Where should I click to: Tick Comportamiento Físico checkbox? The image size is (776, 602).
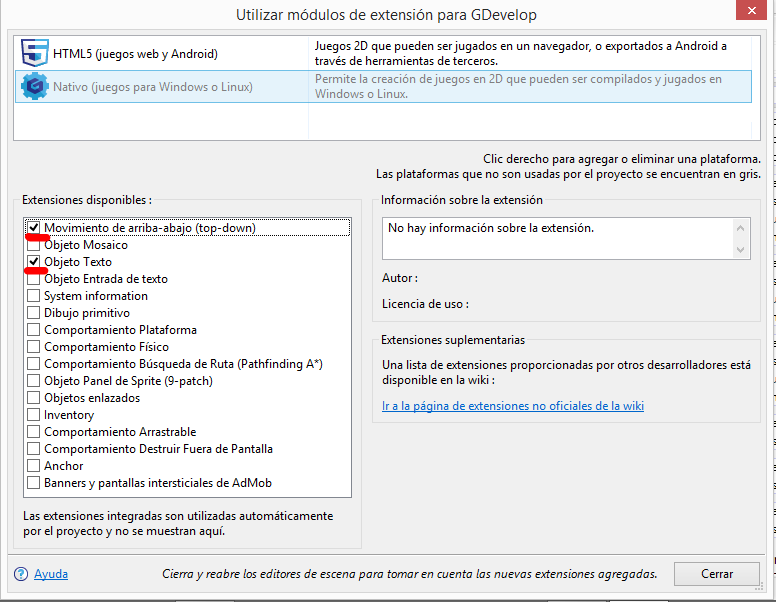pyautogui.click(x=34, y=347)
